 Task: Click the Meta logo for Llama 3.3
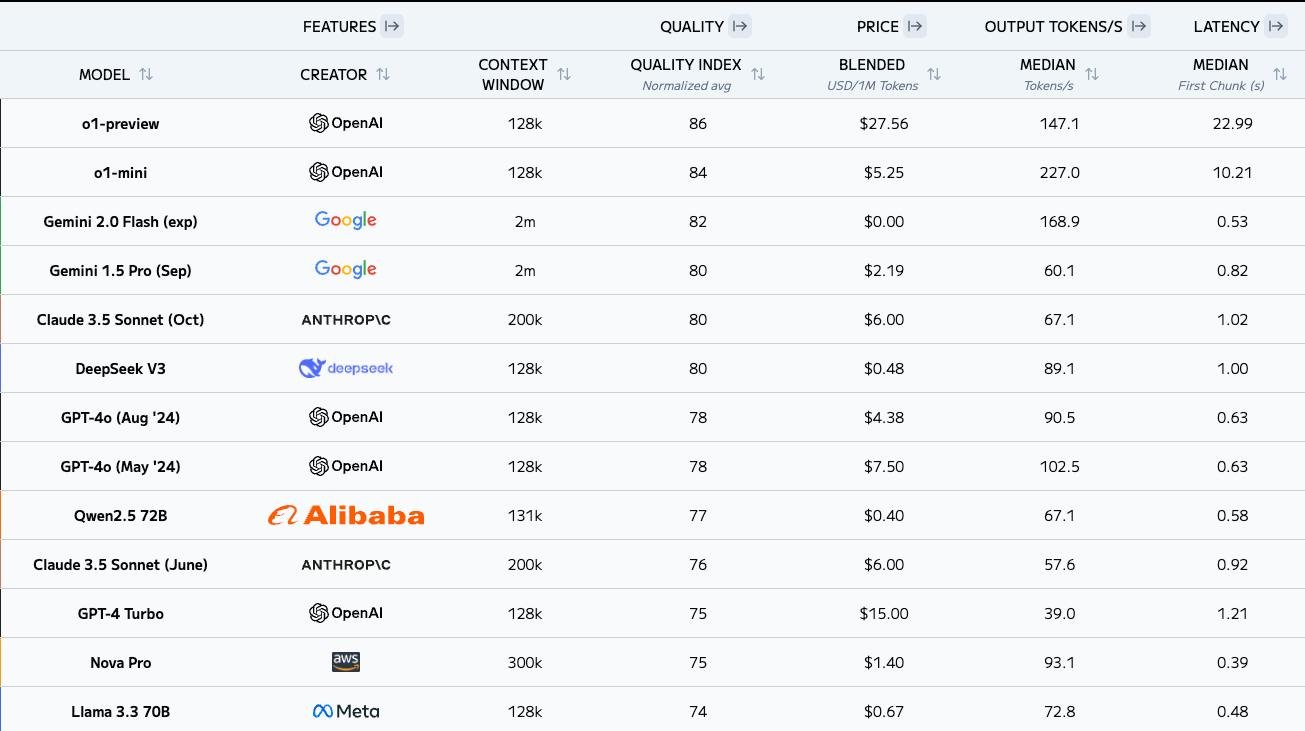click(346, 711)
